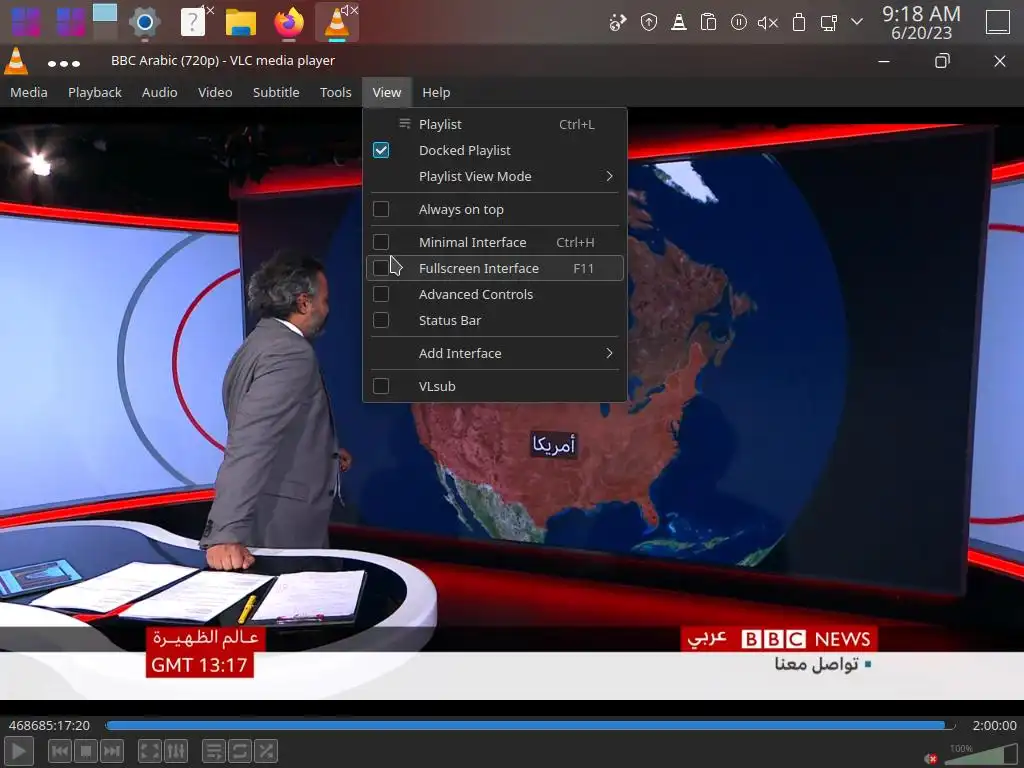Toggle shuffle random playback
This screenshot has height=768, width=1024.
coord(266,751)
